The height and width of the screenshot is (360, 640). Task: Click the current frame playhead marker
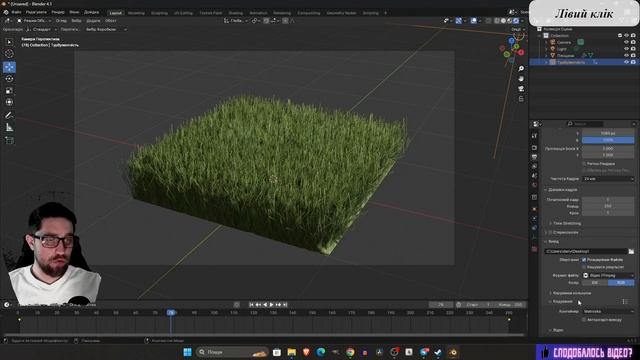click(x=171, y=313)
